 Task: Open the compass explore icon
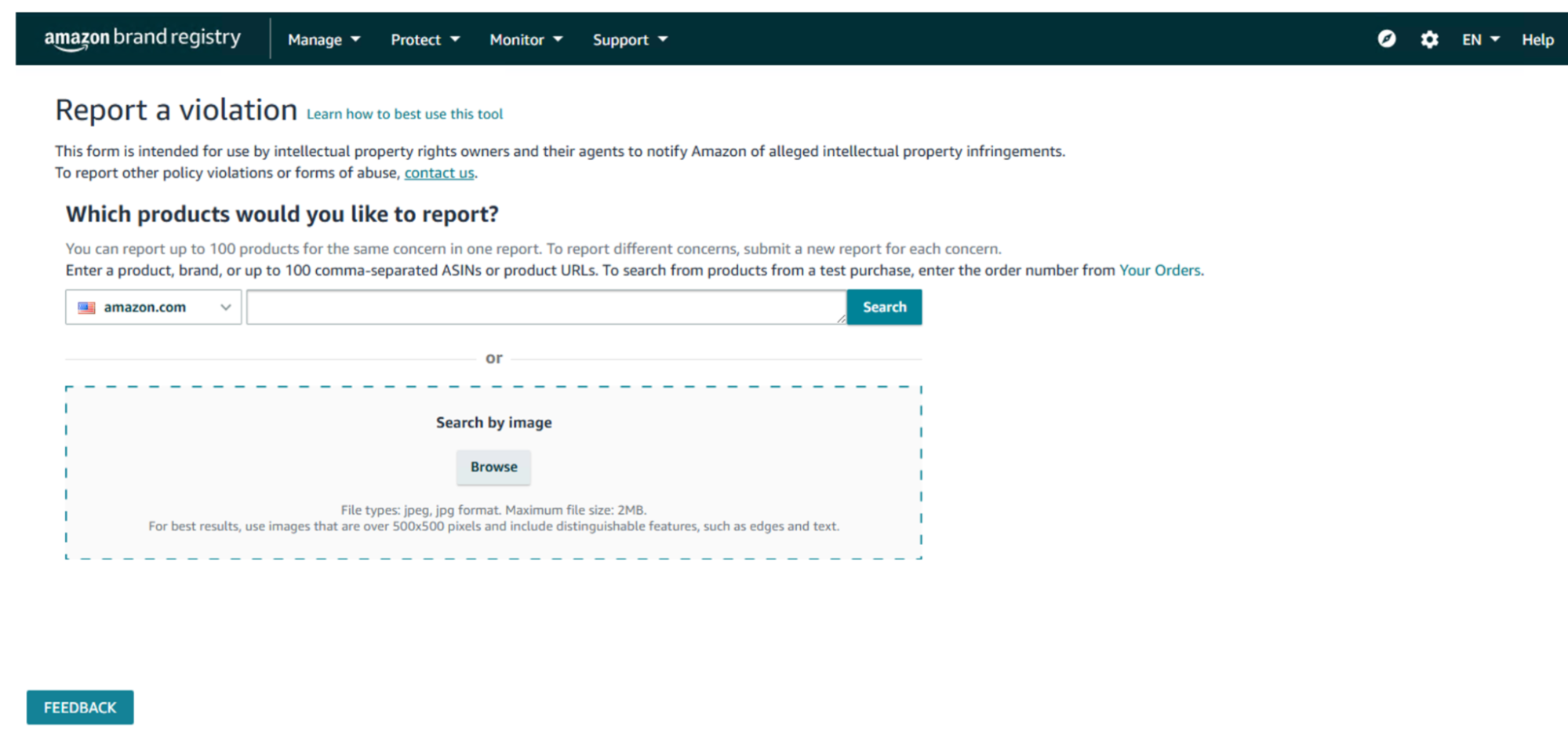[x=1386, y=39]
